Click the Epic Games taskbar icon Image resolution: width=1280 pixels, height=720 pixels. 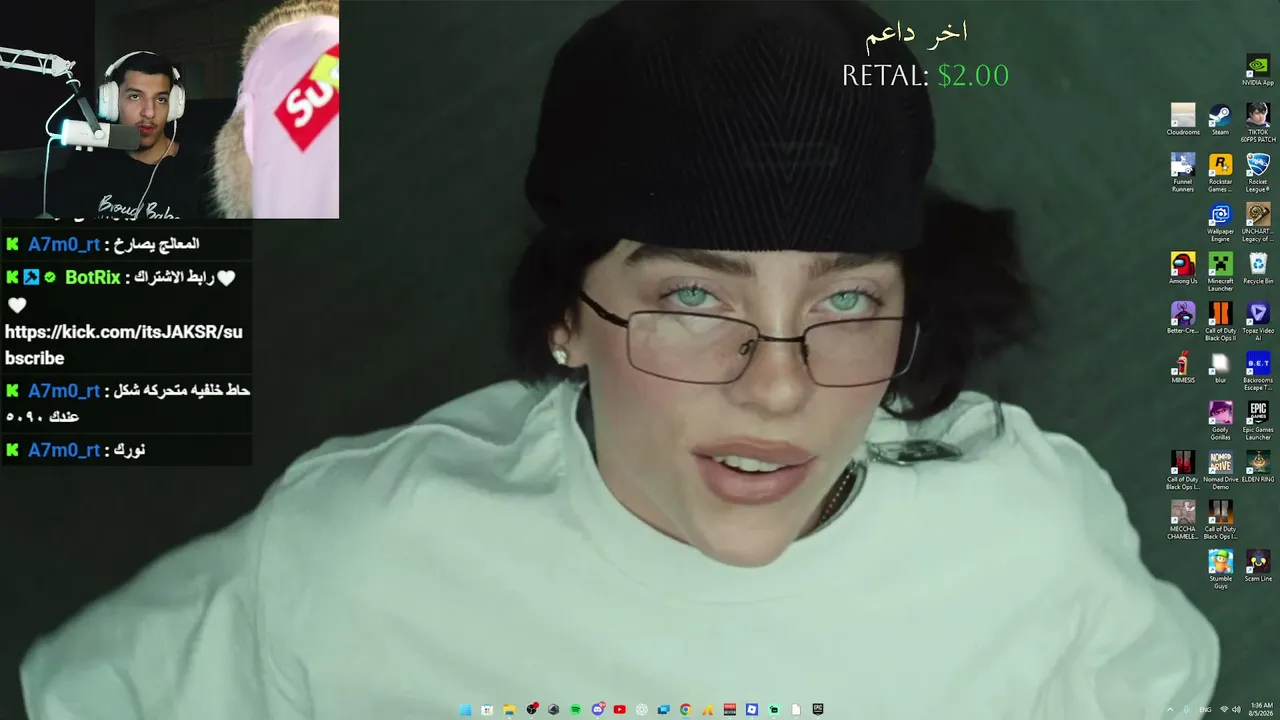tap(817, 710)
